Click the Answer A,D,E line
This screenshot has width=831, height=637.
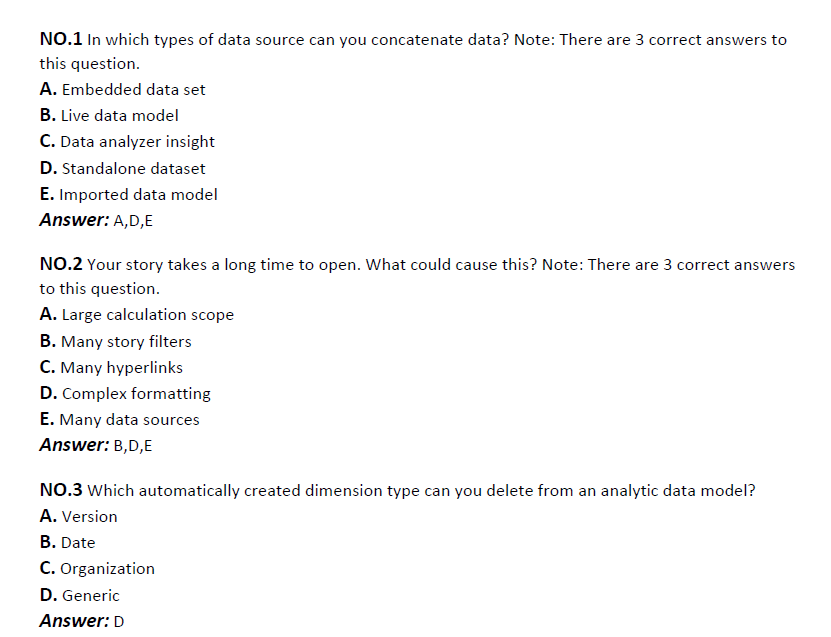pos(96,220)
